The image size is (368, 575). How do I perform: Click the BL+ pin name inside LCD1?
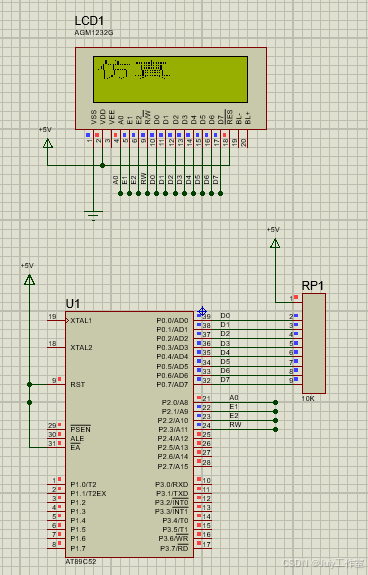[248, 118]
